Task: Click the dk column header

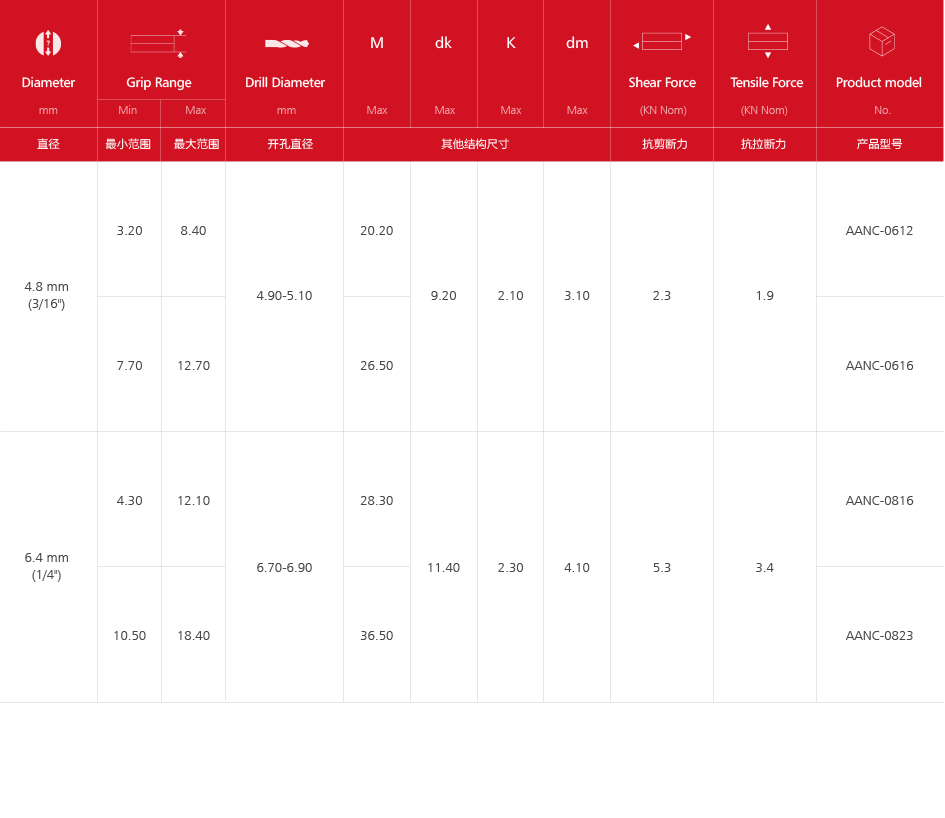Action: (443, 43)
